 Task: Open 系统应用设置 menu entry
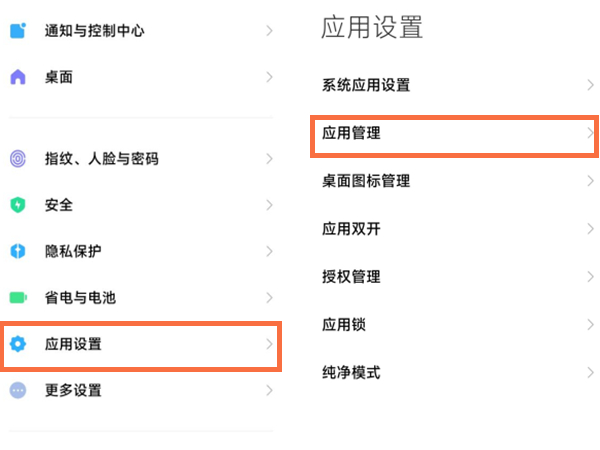(x=366, y=85)
